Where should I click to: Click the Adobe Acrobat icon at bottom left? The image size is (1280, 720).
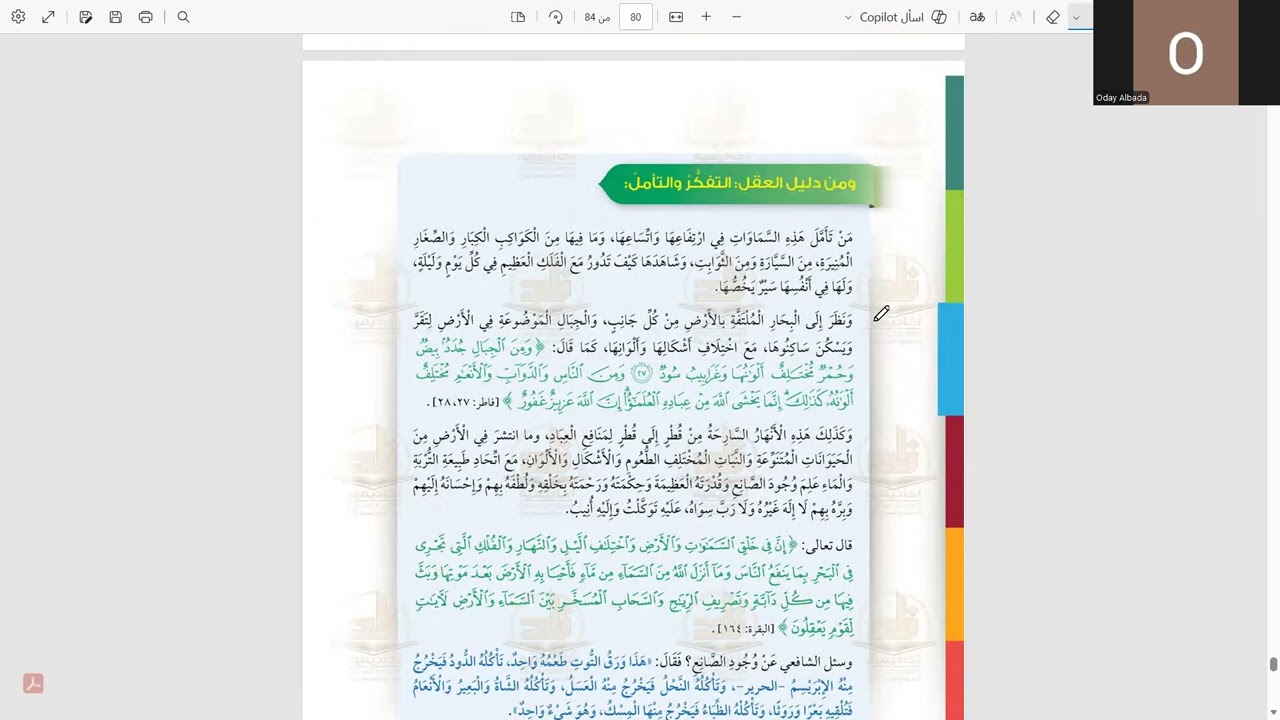[x=33, y=684]
